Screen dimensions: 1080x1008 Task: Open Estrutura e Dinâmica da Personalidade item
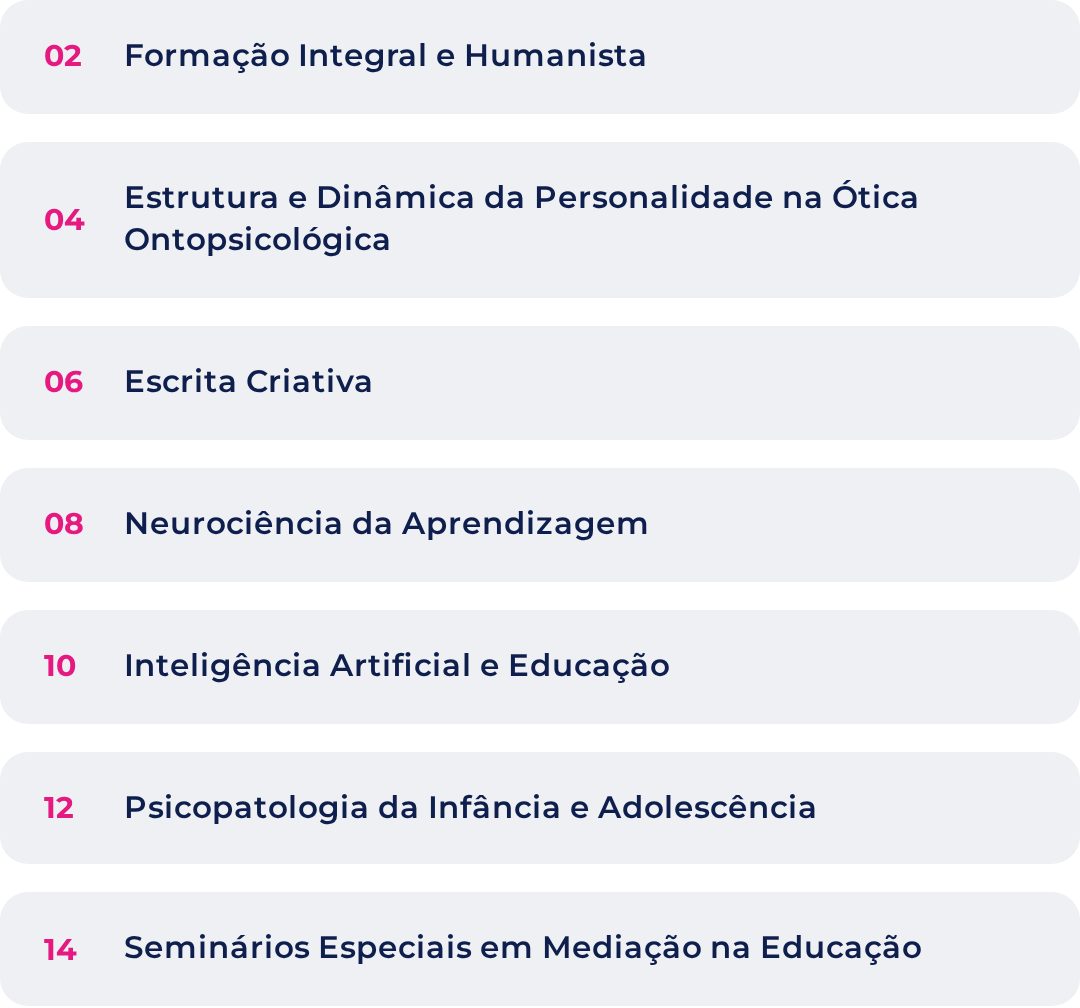click(x=540, y=220)
